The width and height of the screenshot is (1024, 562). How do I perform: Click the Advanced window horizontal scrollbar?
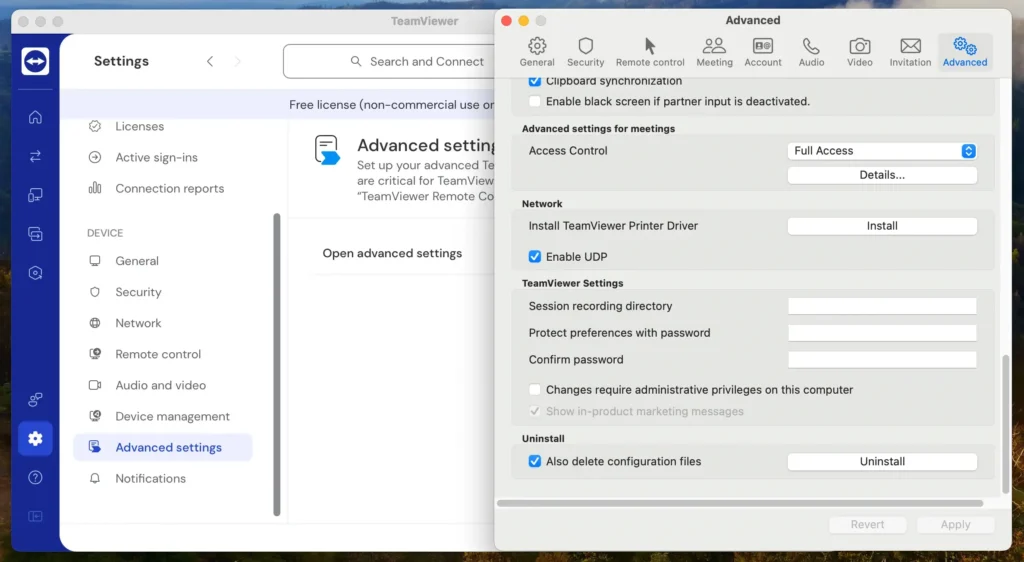point(740,503)
